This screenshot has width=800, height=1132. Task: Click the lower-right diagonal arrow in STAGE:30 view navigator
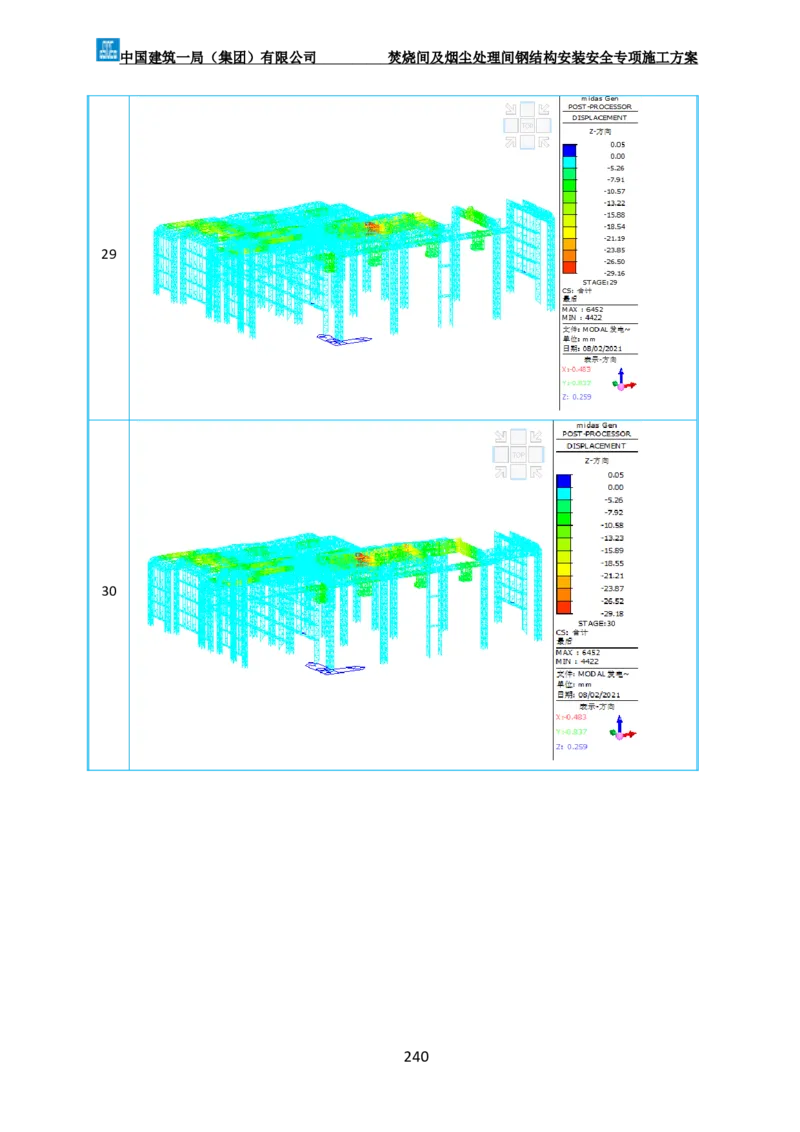coord(535,471)
